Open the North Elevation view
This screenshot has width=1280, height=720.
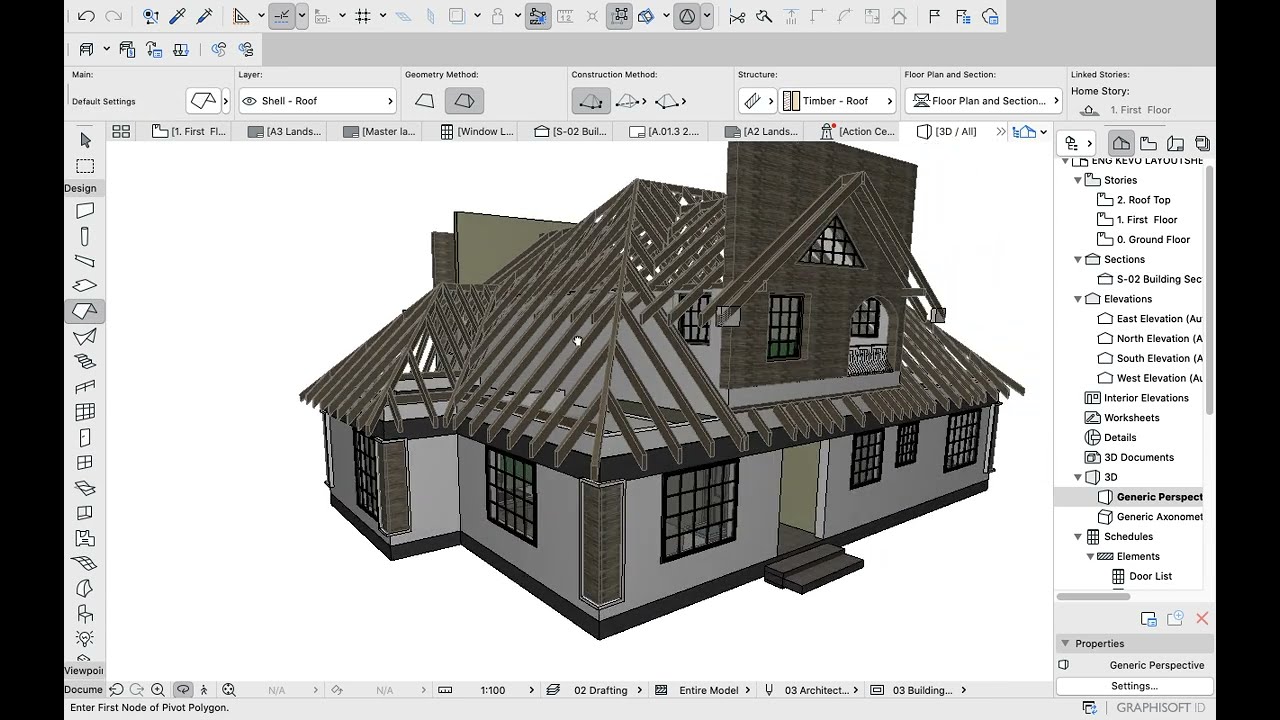(x=1159, y=339)
